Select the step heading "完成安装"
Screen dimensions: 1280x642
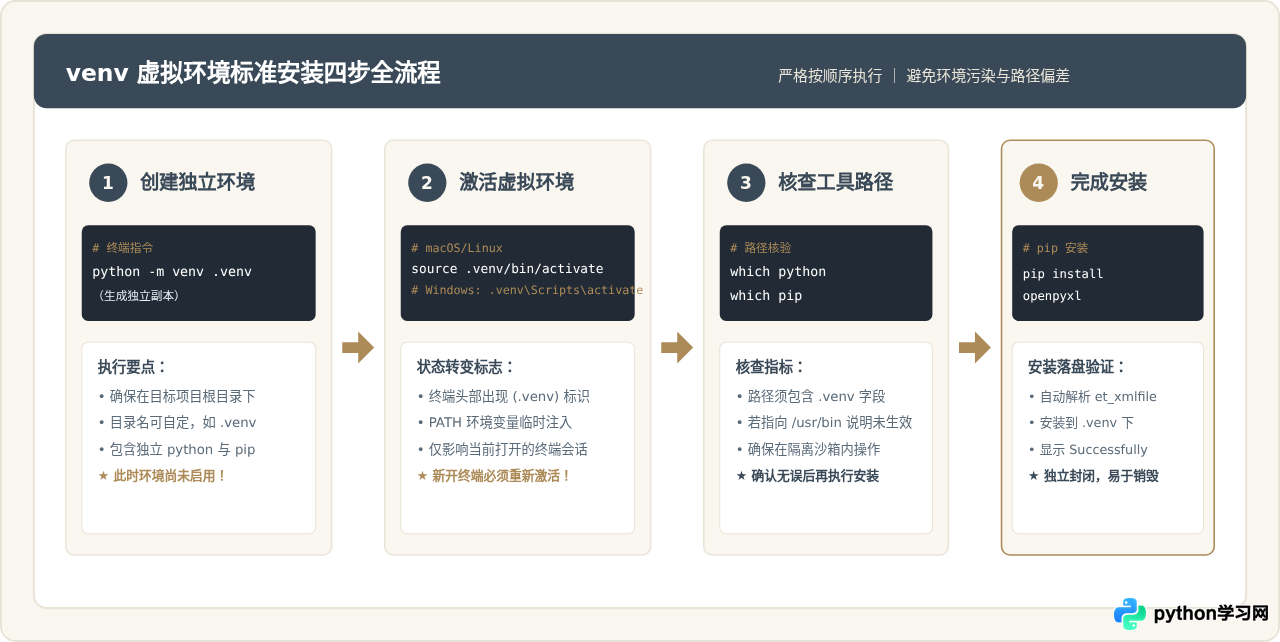[1108, 182]
